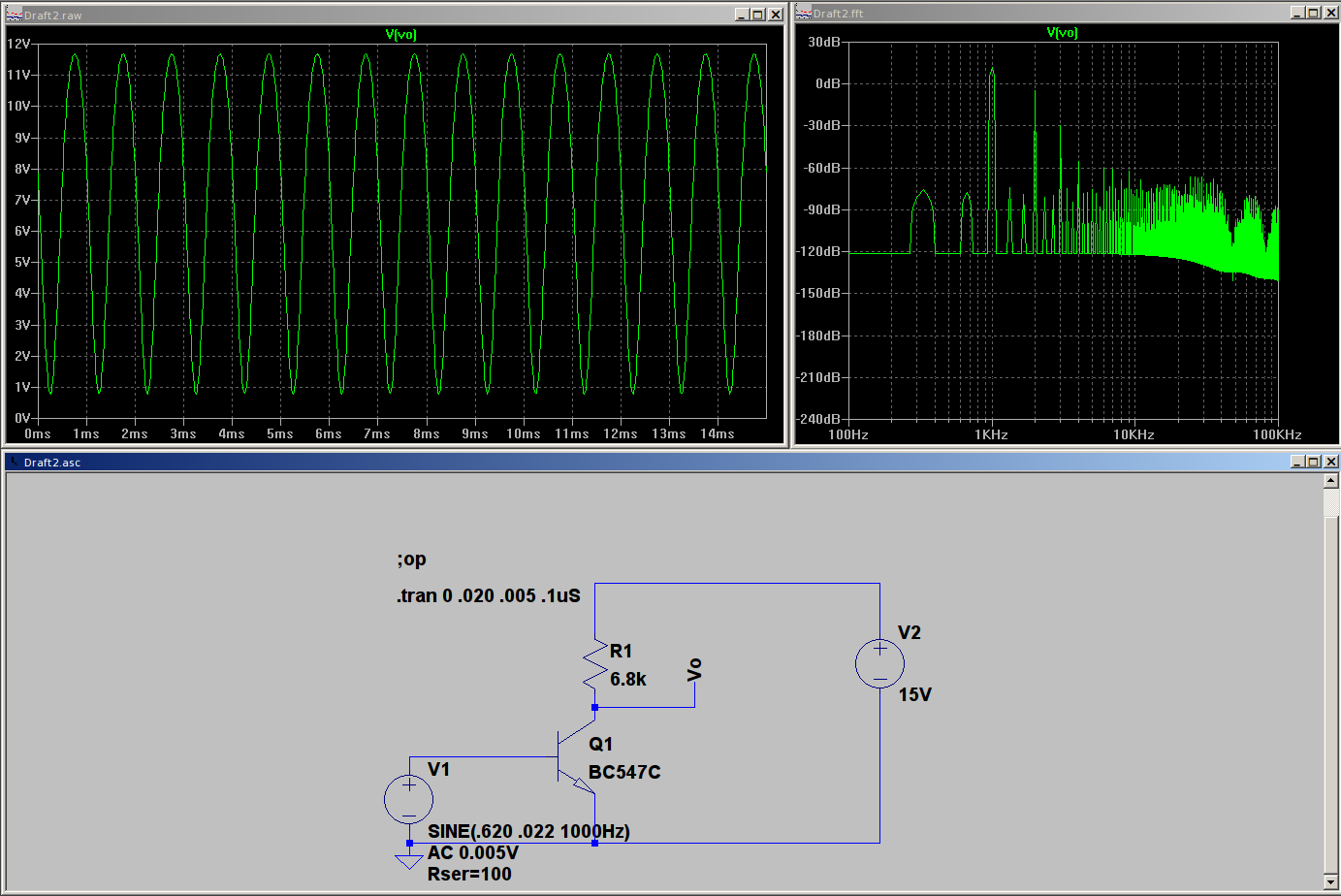Click the BC547C transistor model label
1341x896 pixels.
624,772
